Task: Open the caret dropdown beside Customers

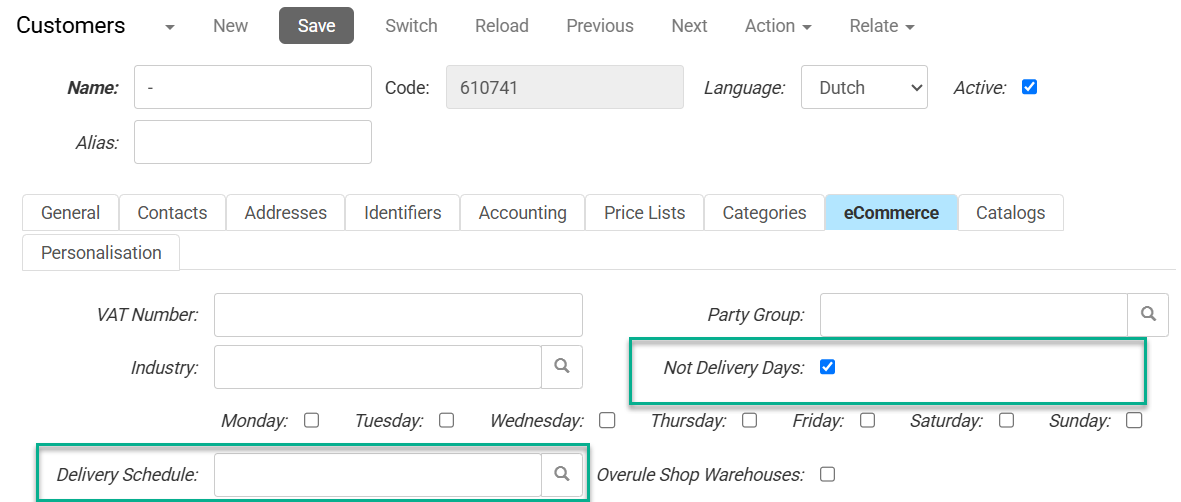Action: (170, 27)
